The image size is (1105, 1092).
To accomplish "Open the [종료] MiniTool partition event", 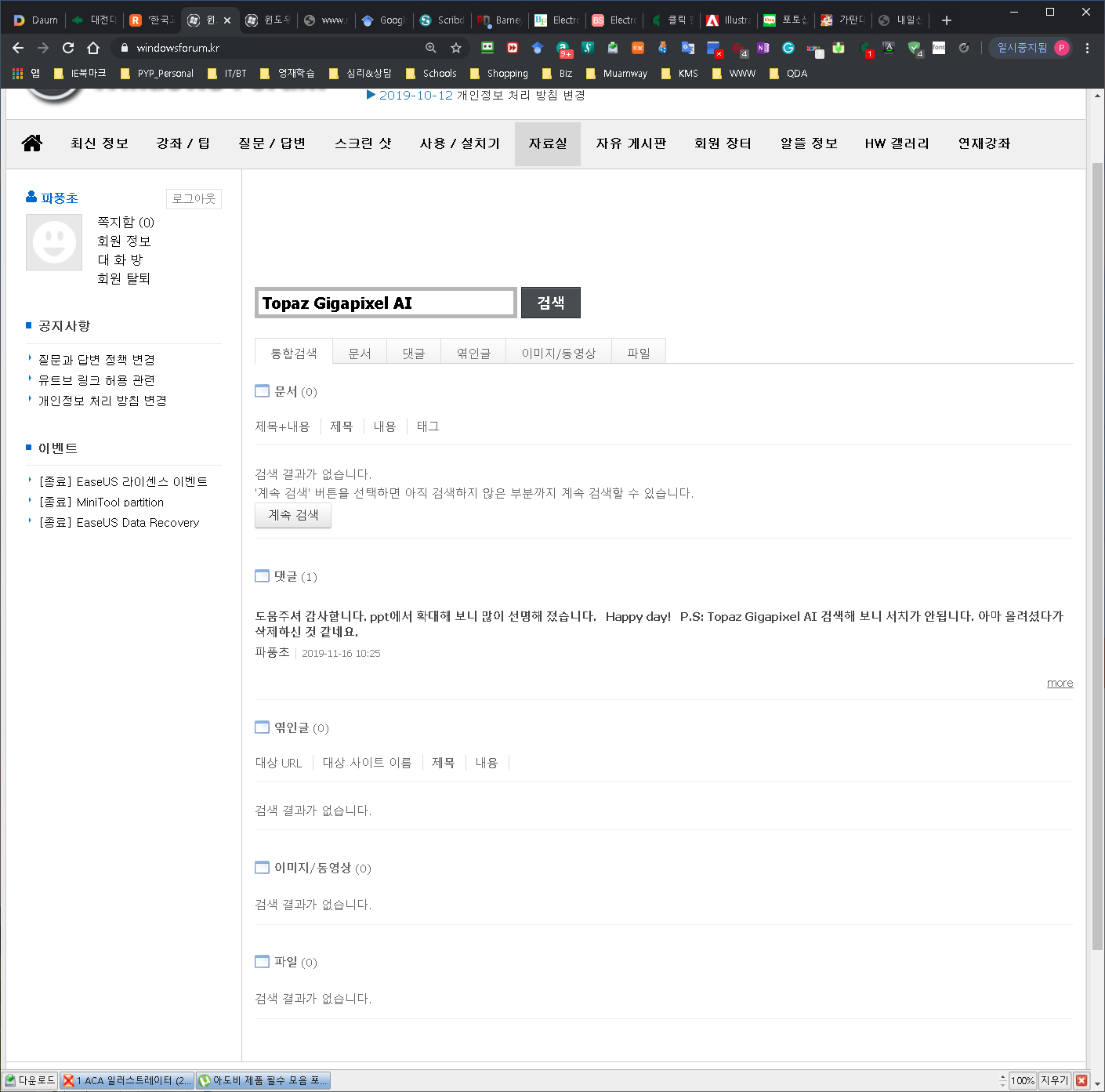I will pyautogui.click(x=102, y=502).
